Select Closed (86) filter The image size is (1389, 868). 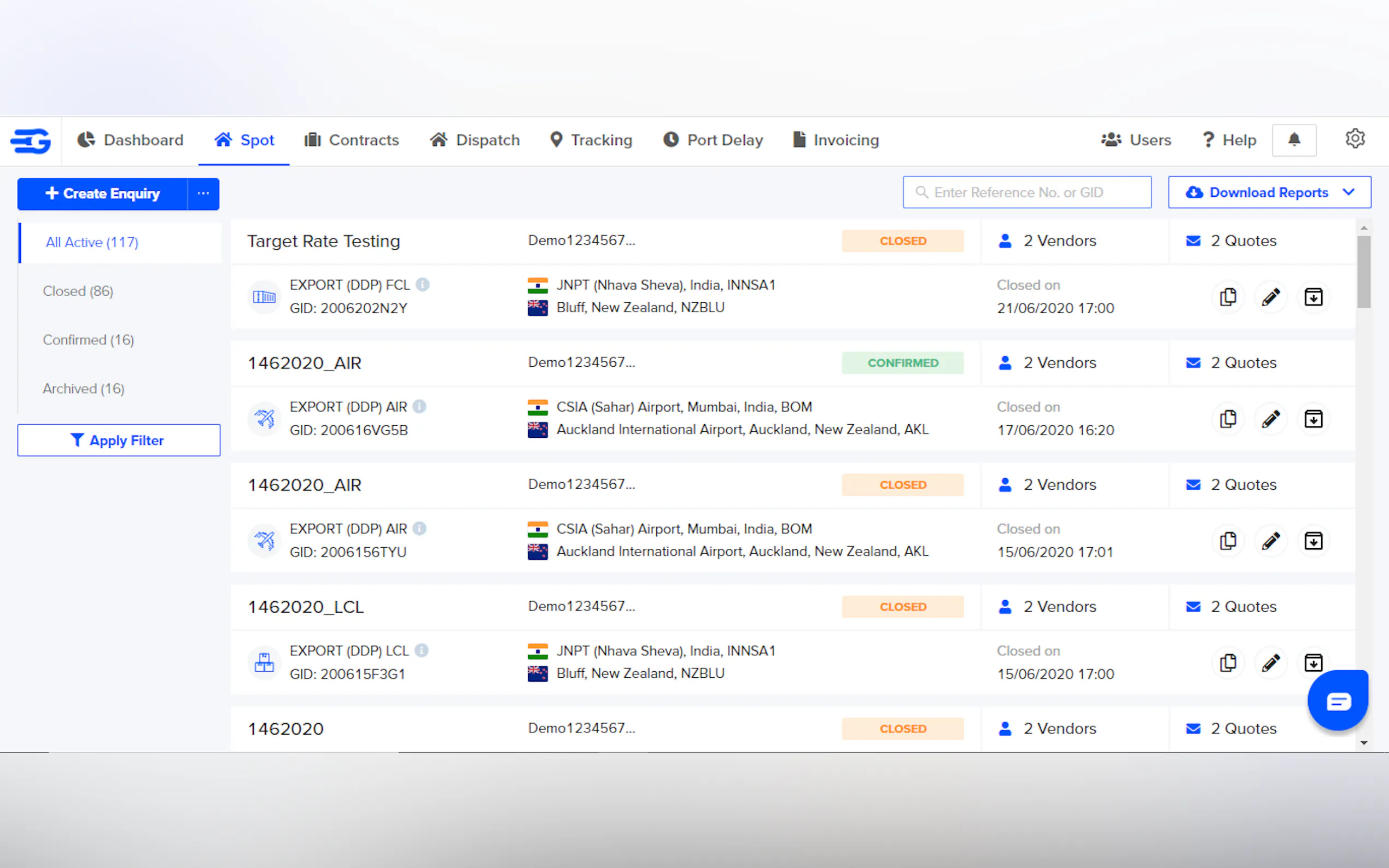[x=78, y=291]
